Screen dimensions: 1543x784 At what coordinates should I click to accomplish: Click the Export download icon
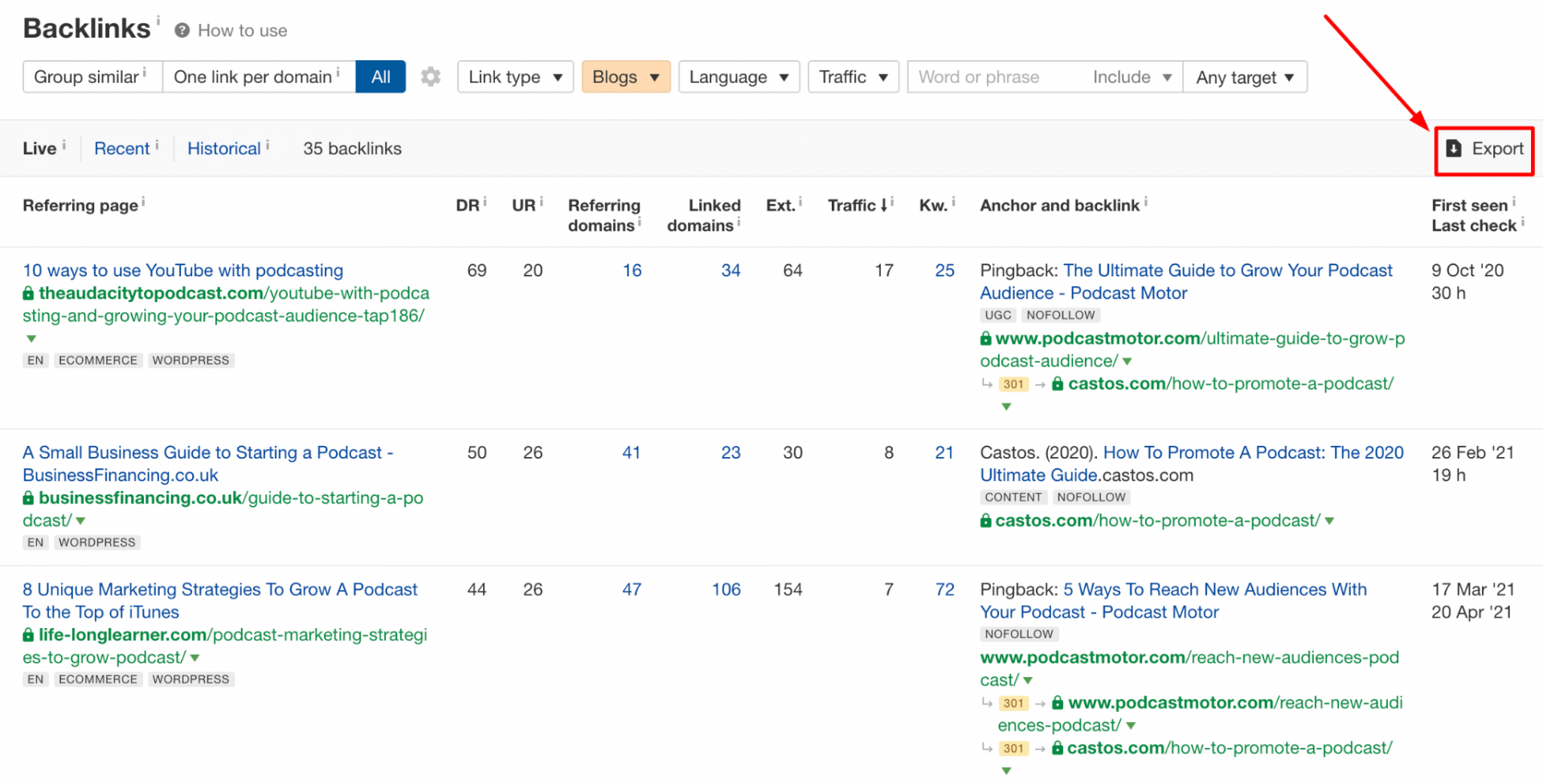pos(1454,149)
